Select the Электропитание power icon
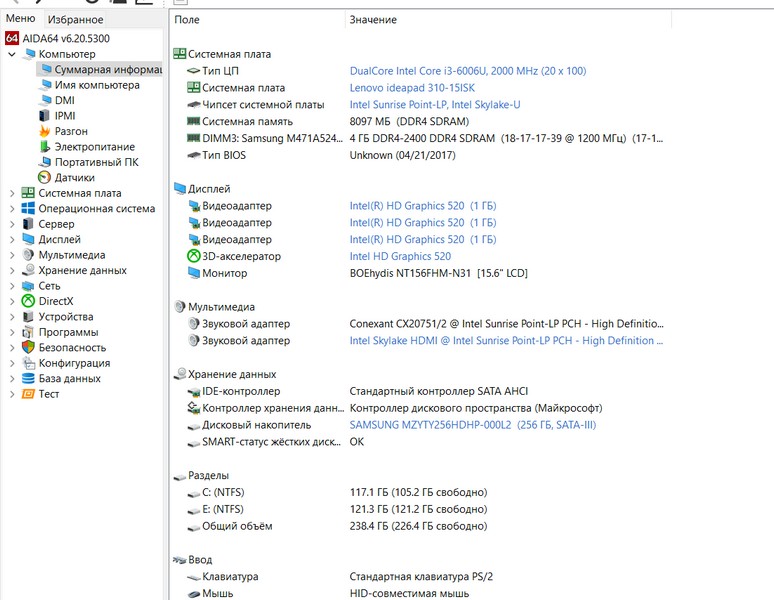 [x=45, y=147]
